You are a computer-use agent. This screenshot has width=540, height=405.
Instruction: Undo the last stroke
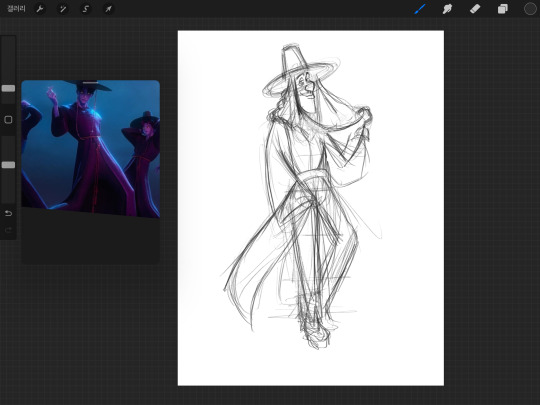tap(8, 213)
